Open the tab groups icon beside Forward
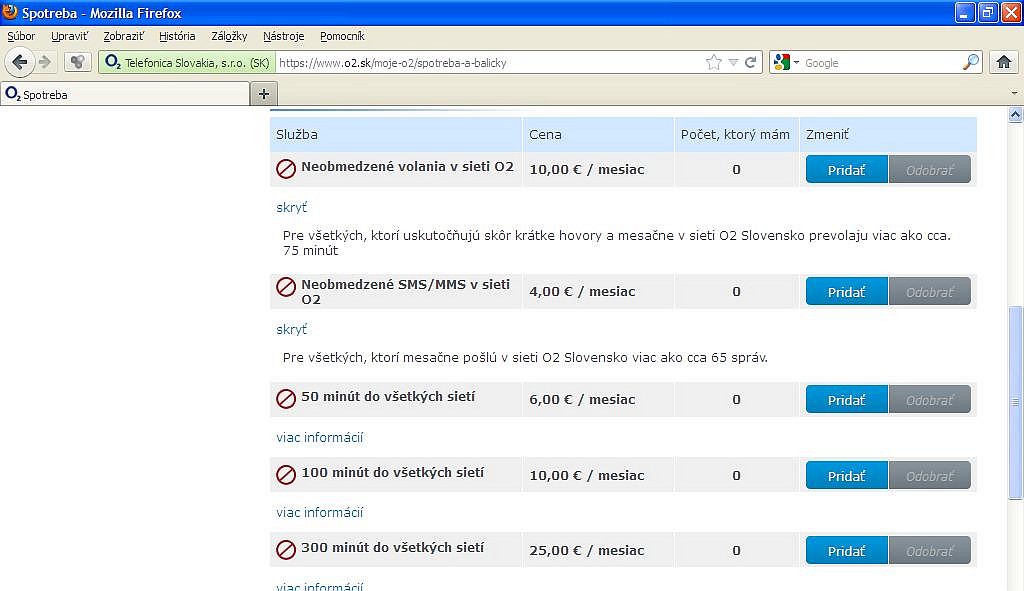 78,62
